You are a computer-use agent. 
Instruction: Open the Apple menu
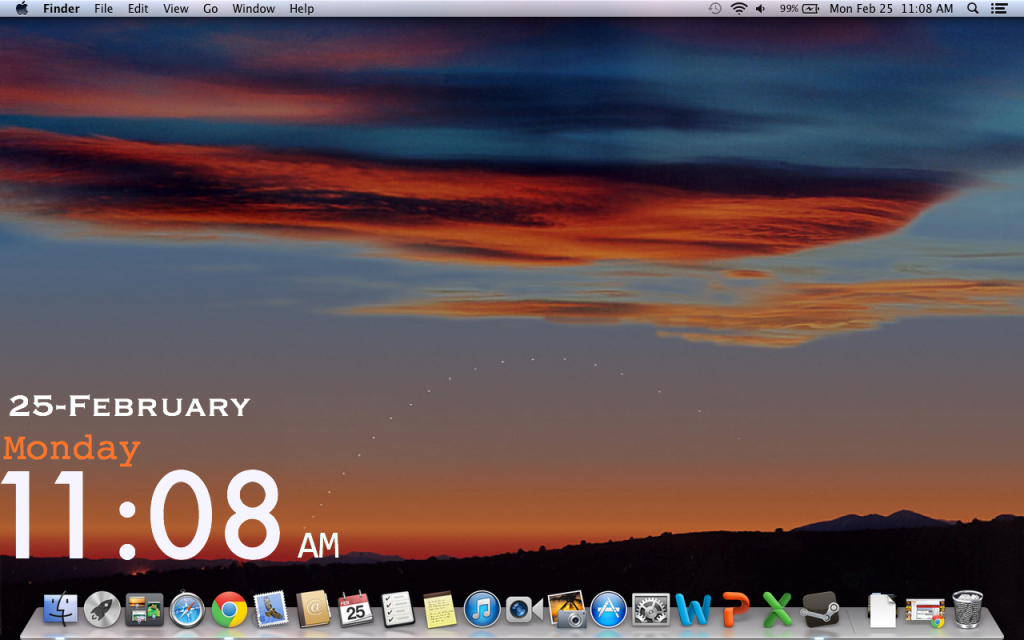click(x=21, y=8)
